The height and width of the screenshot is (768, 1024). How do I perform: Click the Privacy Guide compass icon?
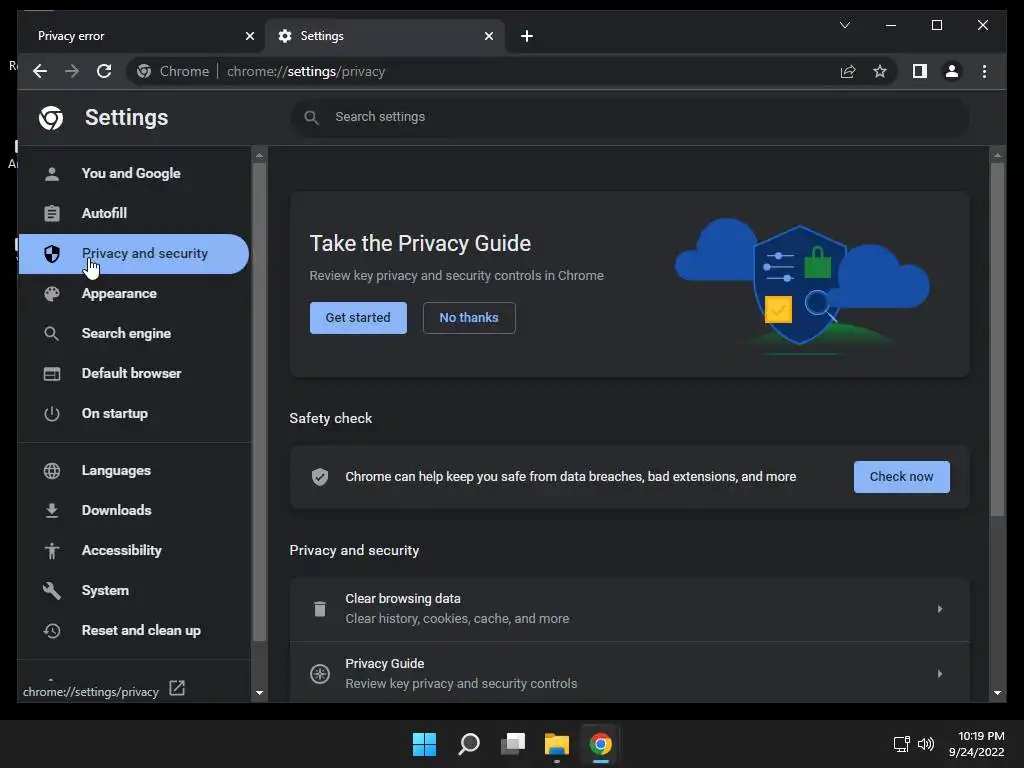(x=320, y=674)
